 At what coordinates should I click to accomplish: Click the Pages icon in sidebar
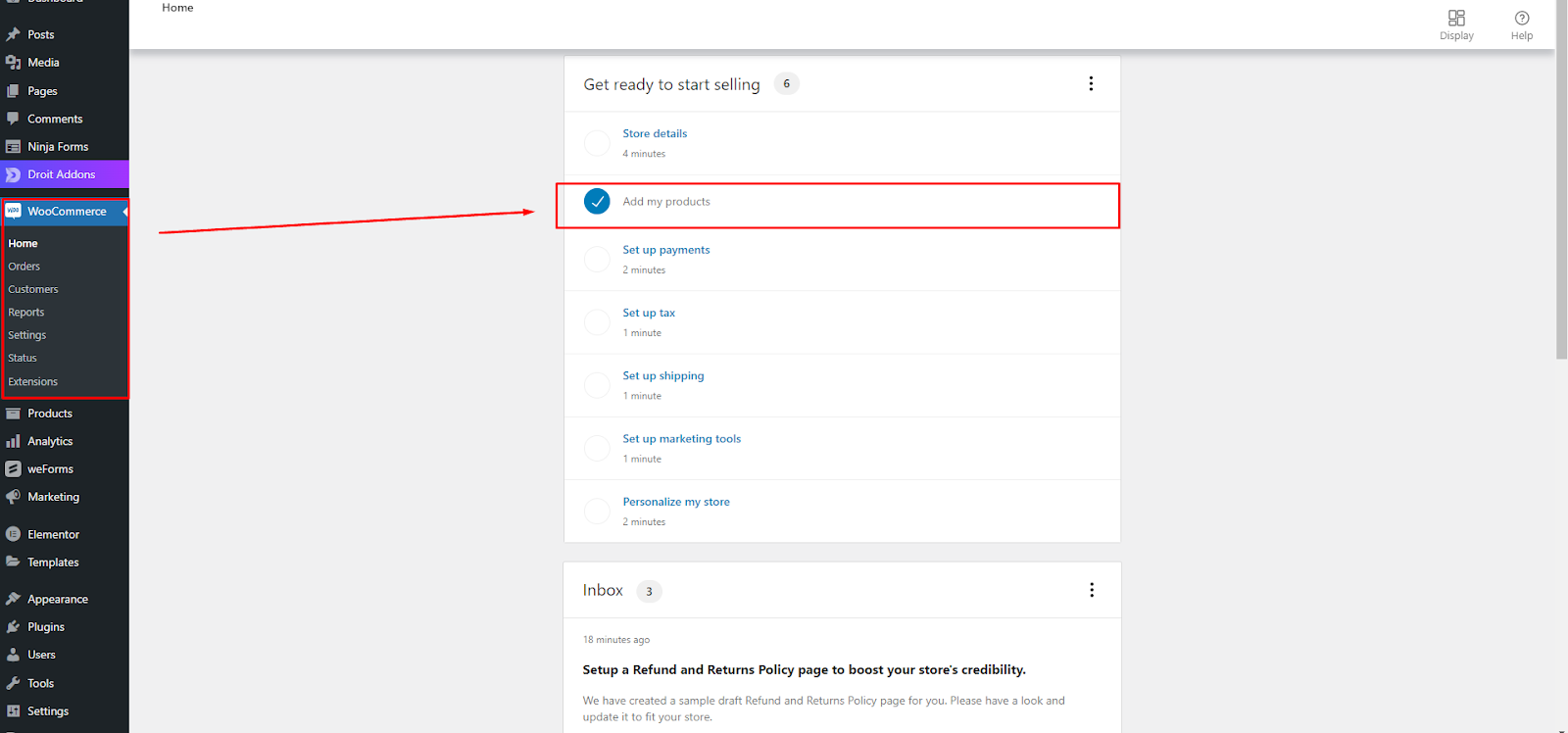click(13, 91)
